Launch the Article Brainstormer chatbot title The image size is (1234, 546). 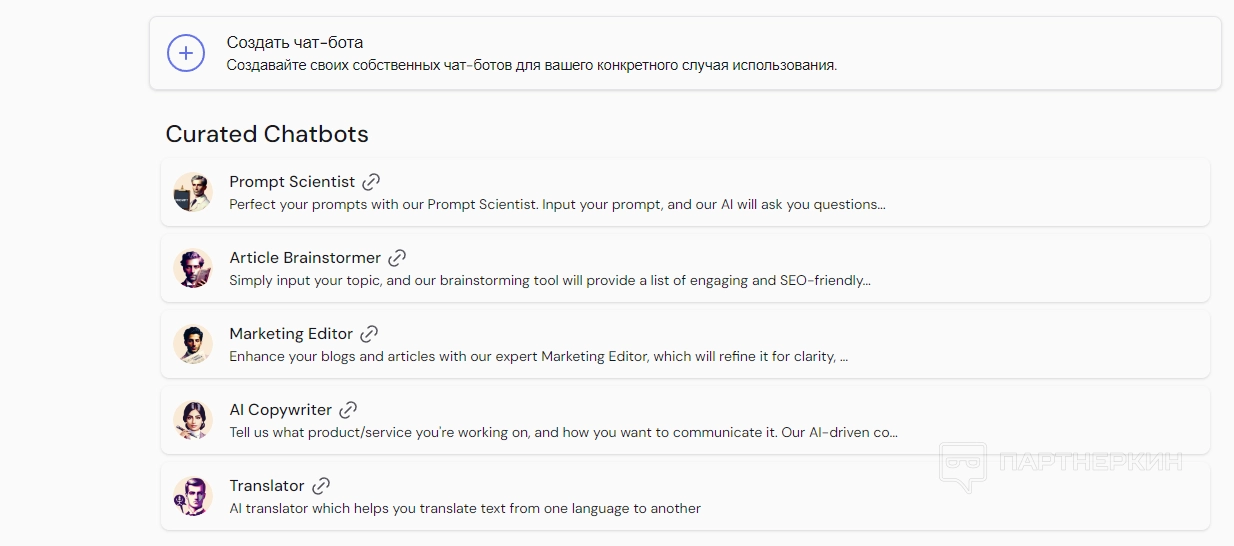305,258
